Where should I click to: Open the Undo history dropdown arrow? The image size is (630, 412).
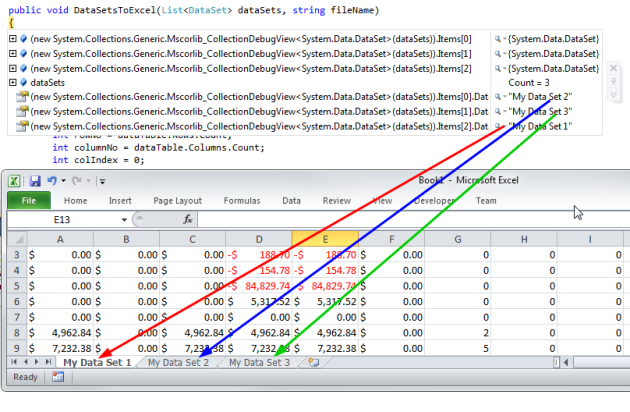[x=63, y=181]
